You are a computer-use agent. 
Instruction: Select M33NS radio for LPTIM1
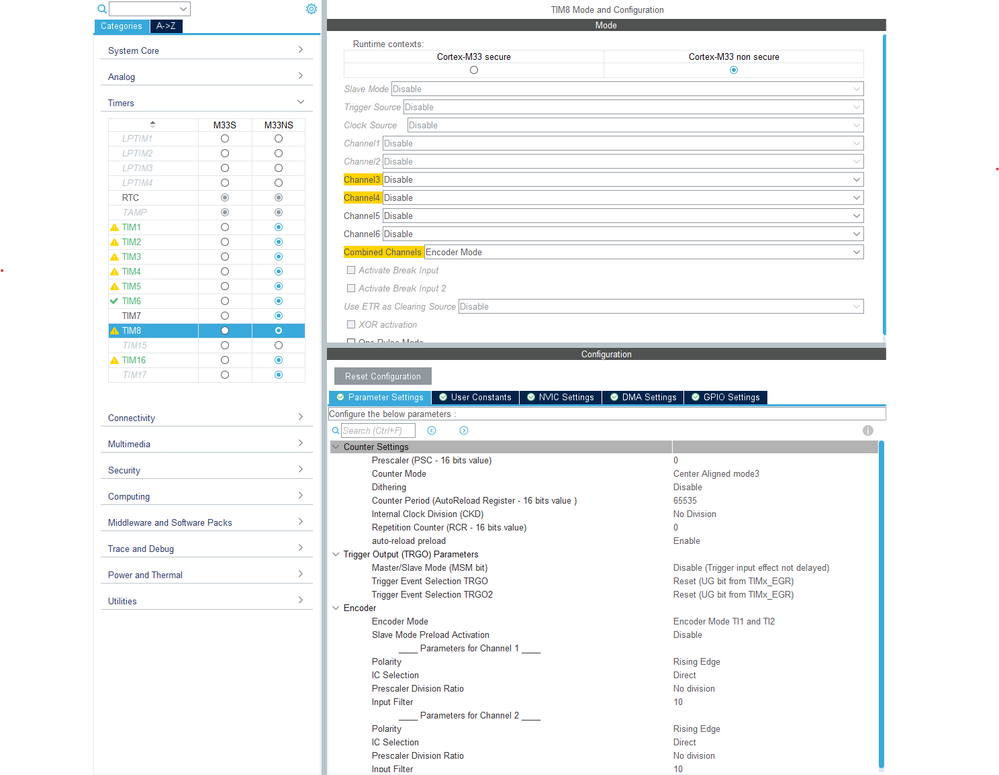coord(278,138)
